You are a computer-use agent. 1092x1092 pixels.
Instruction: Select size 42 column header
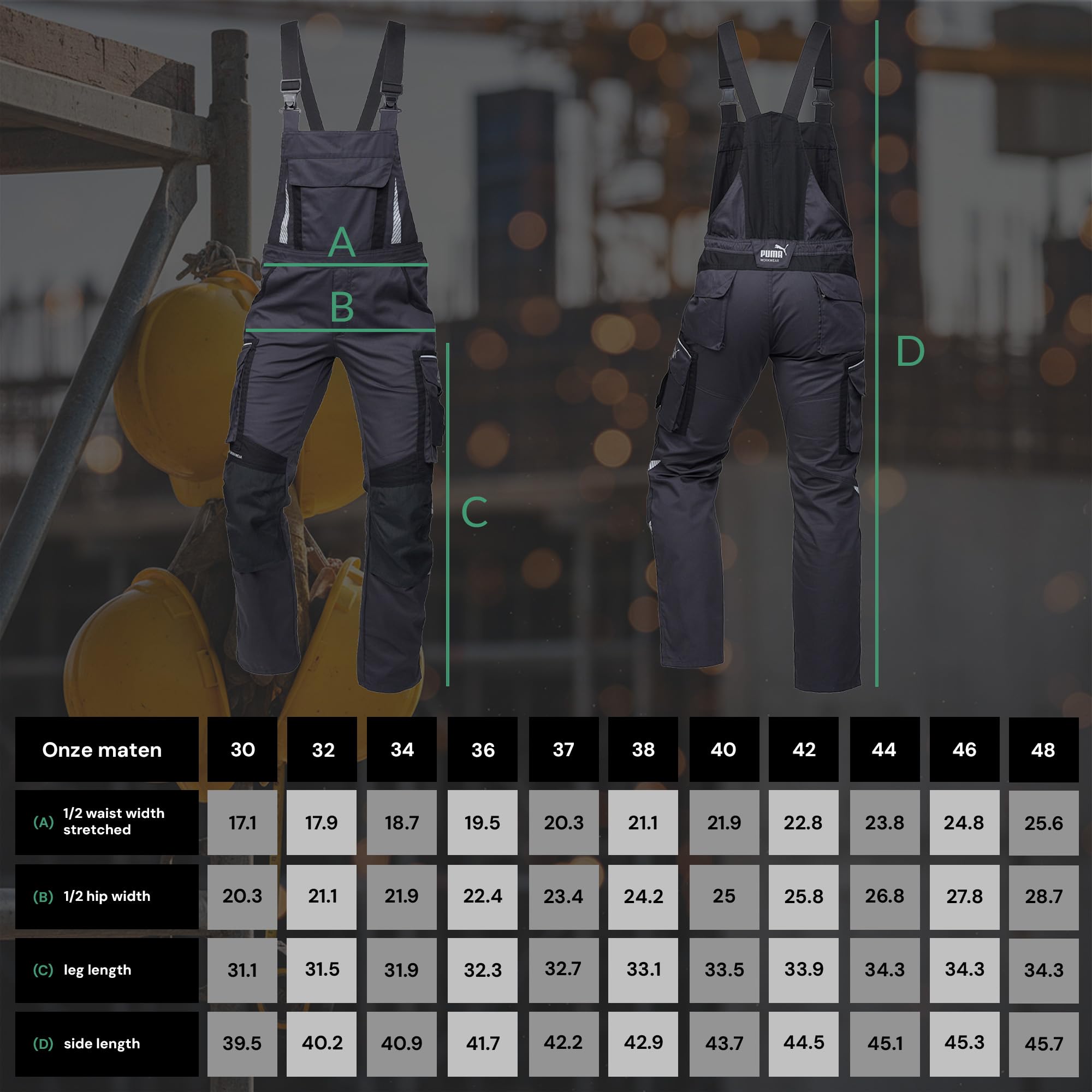click(x=804, y=750)
